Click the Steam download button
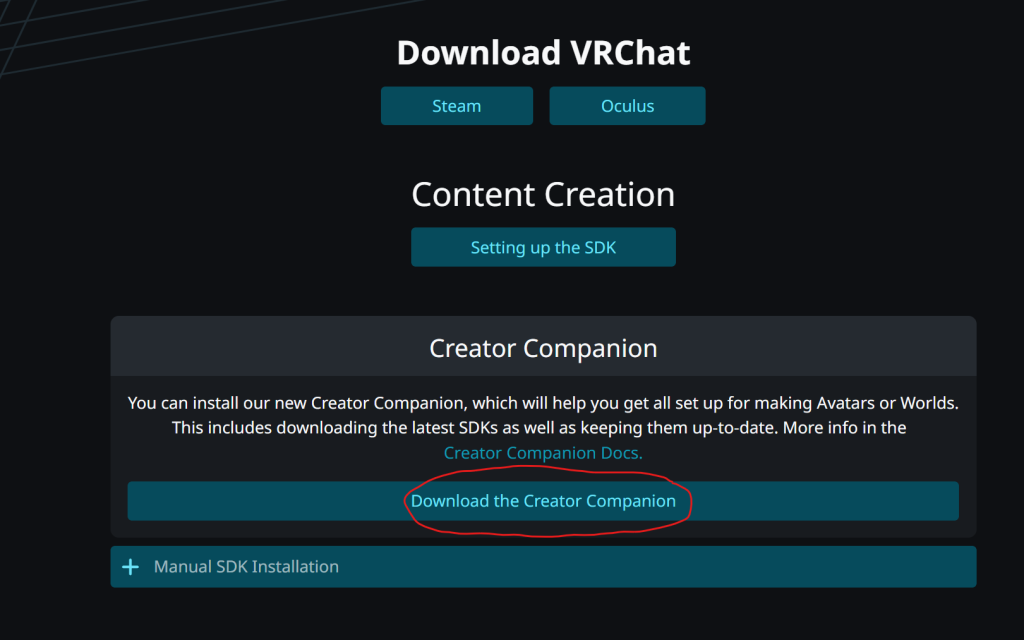This screenshot has width=1024, height=640. [456, 106]
